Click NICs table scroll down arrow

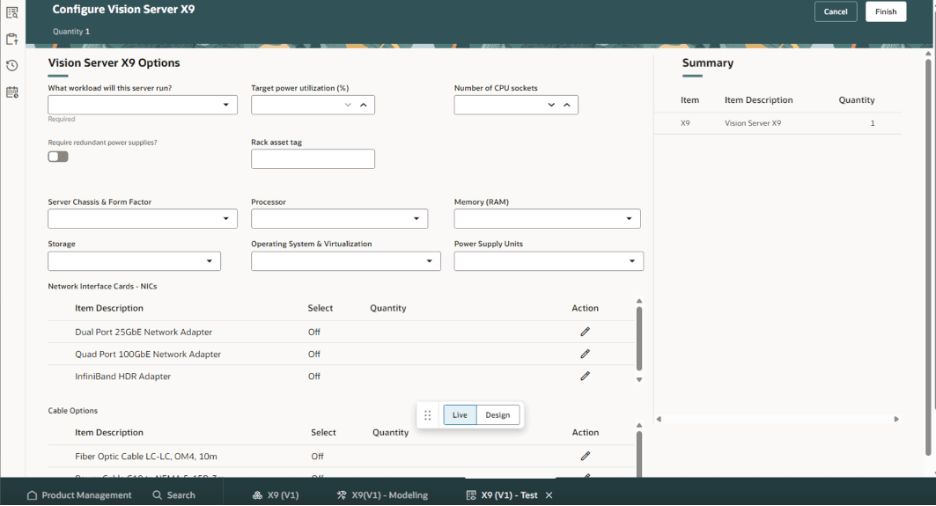click(639, 380)
